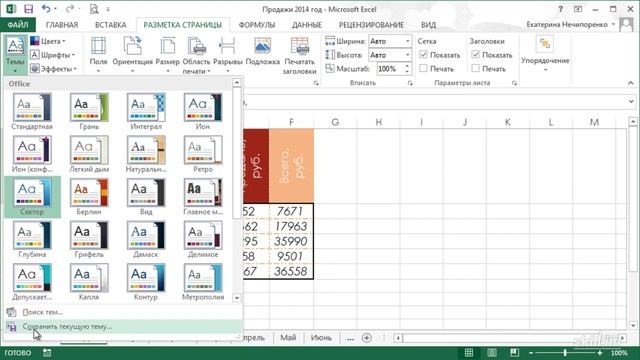Image resolution: width=640 pixels, height=360 pixels.
Task: Click Печатать заголовки print titles
Action: click(299, 55)
